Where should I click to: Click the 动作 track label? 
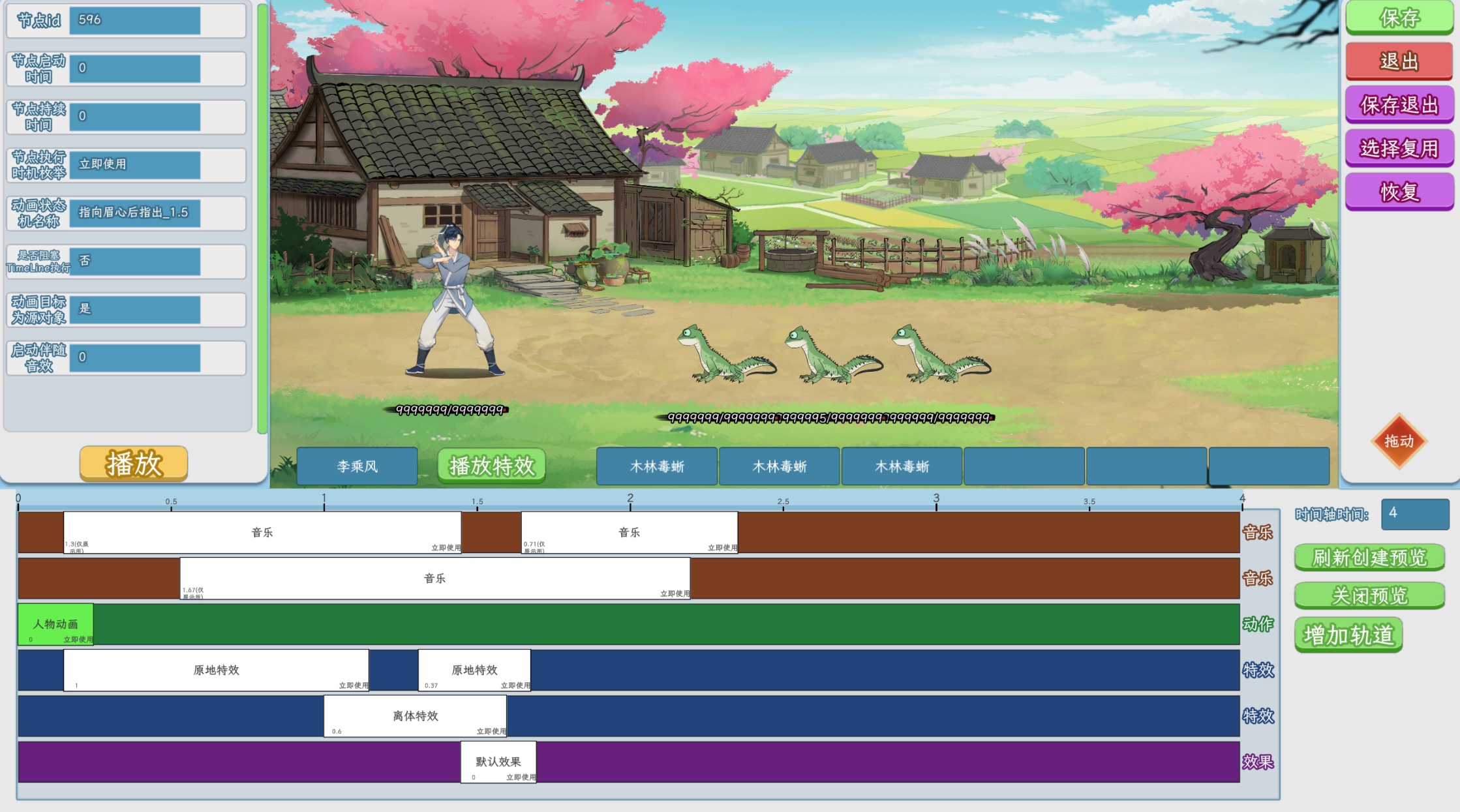point(1258,624)
